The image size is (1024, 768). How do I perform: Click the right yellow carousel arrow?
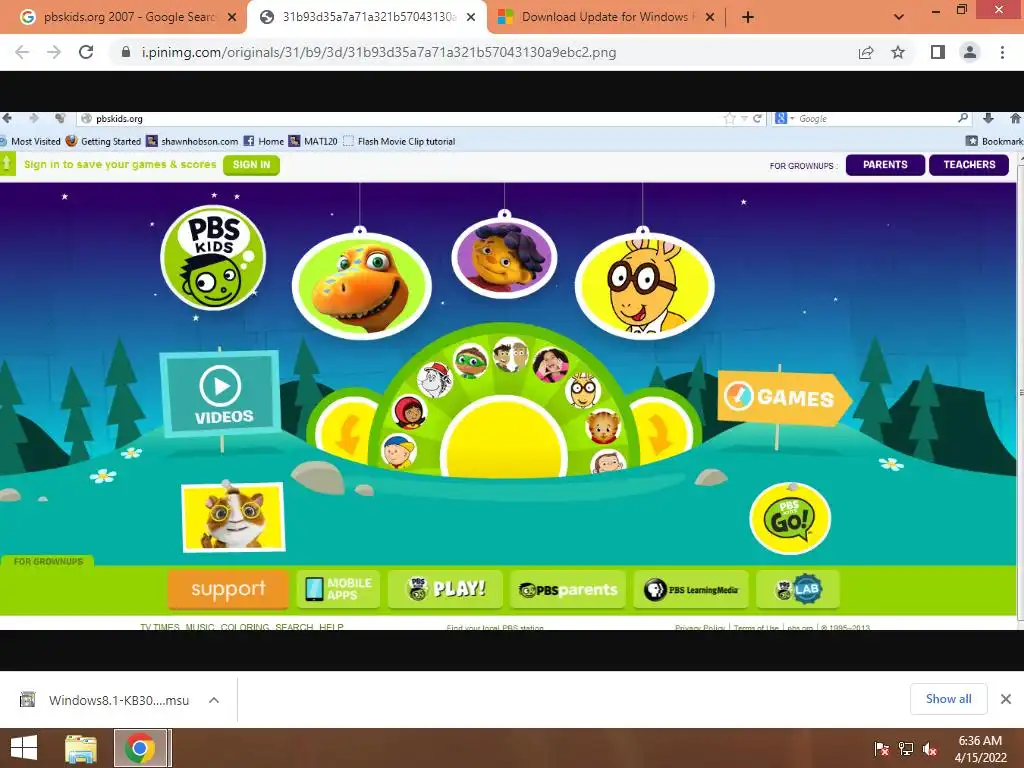point(661,433)
